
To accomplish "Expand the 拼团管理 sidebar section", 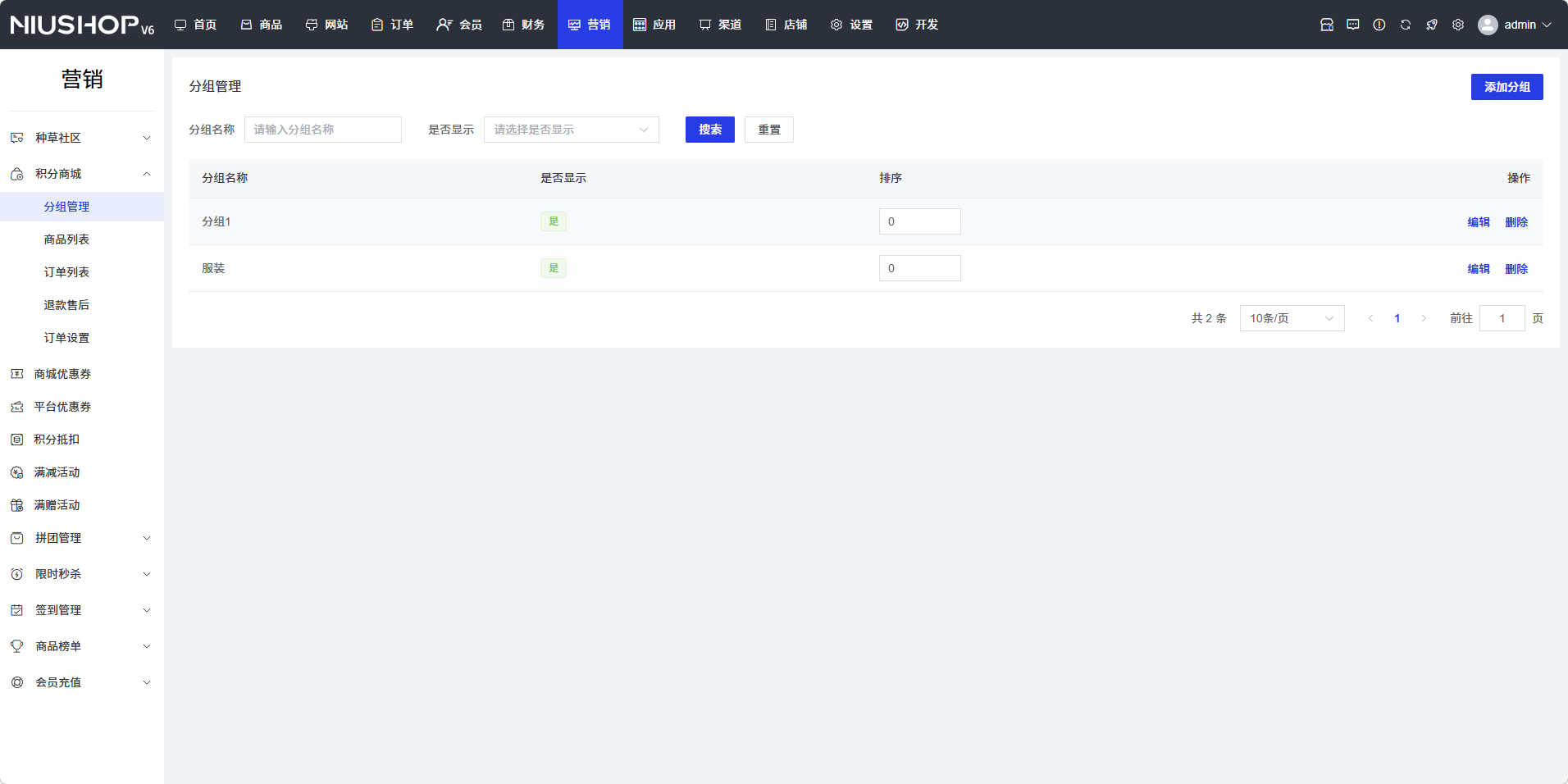I will [81, 538].
